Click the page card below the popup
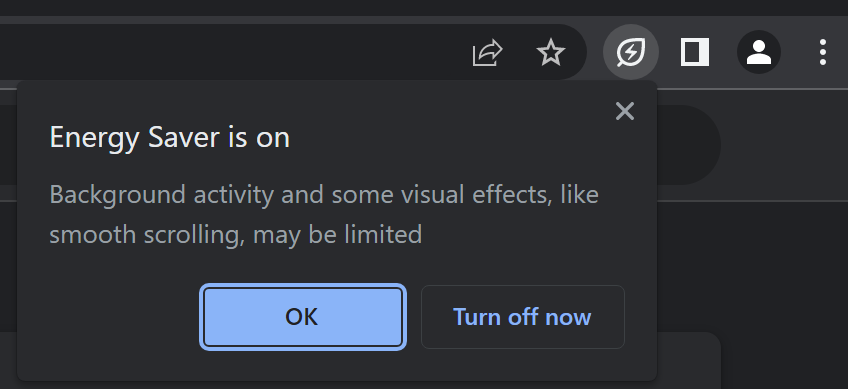This screenshot has height=389, width=848. click(689, 360)
